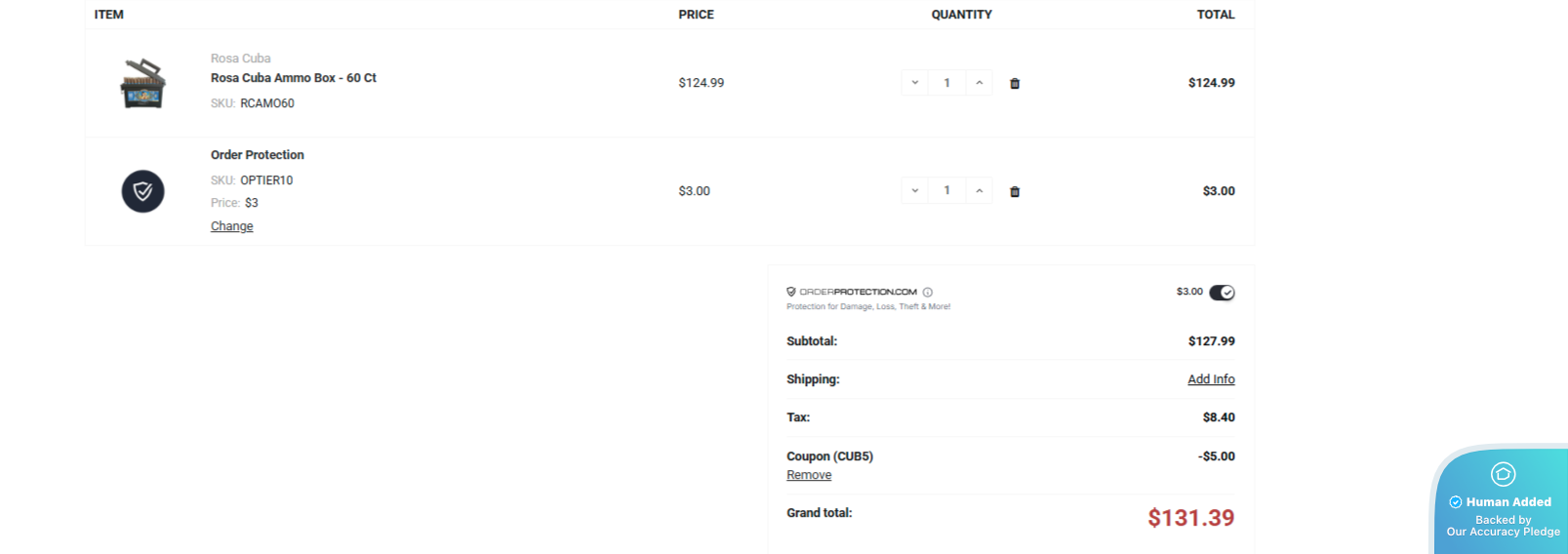Image resolution: width=1568 pixels, height=554 pixels.
Task: Open the info icon beside OrderProtection.com
Action: point(928,293)
